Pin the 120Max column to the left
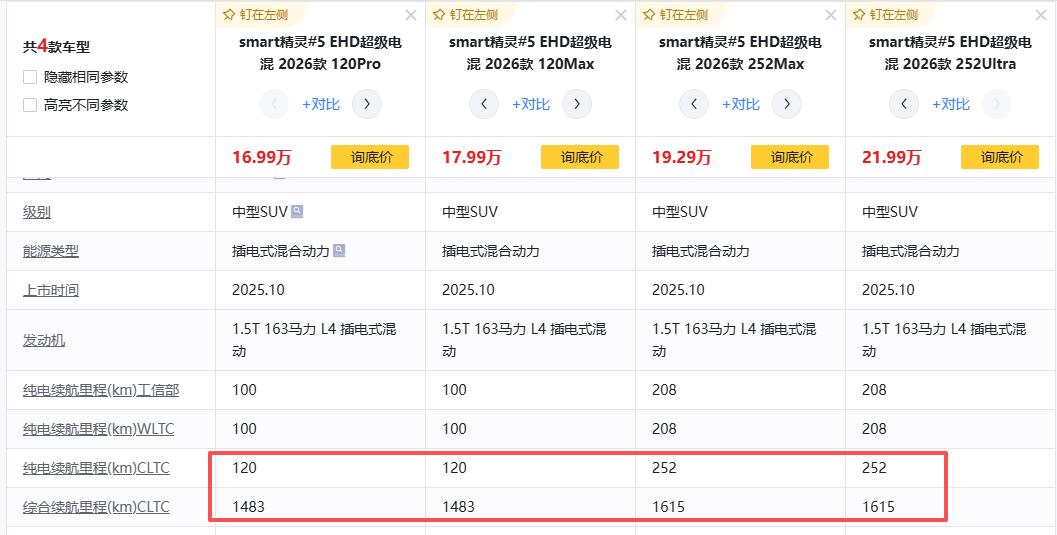 click(x=470, y=15)
